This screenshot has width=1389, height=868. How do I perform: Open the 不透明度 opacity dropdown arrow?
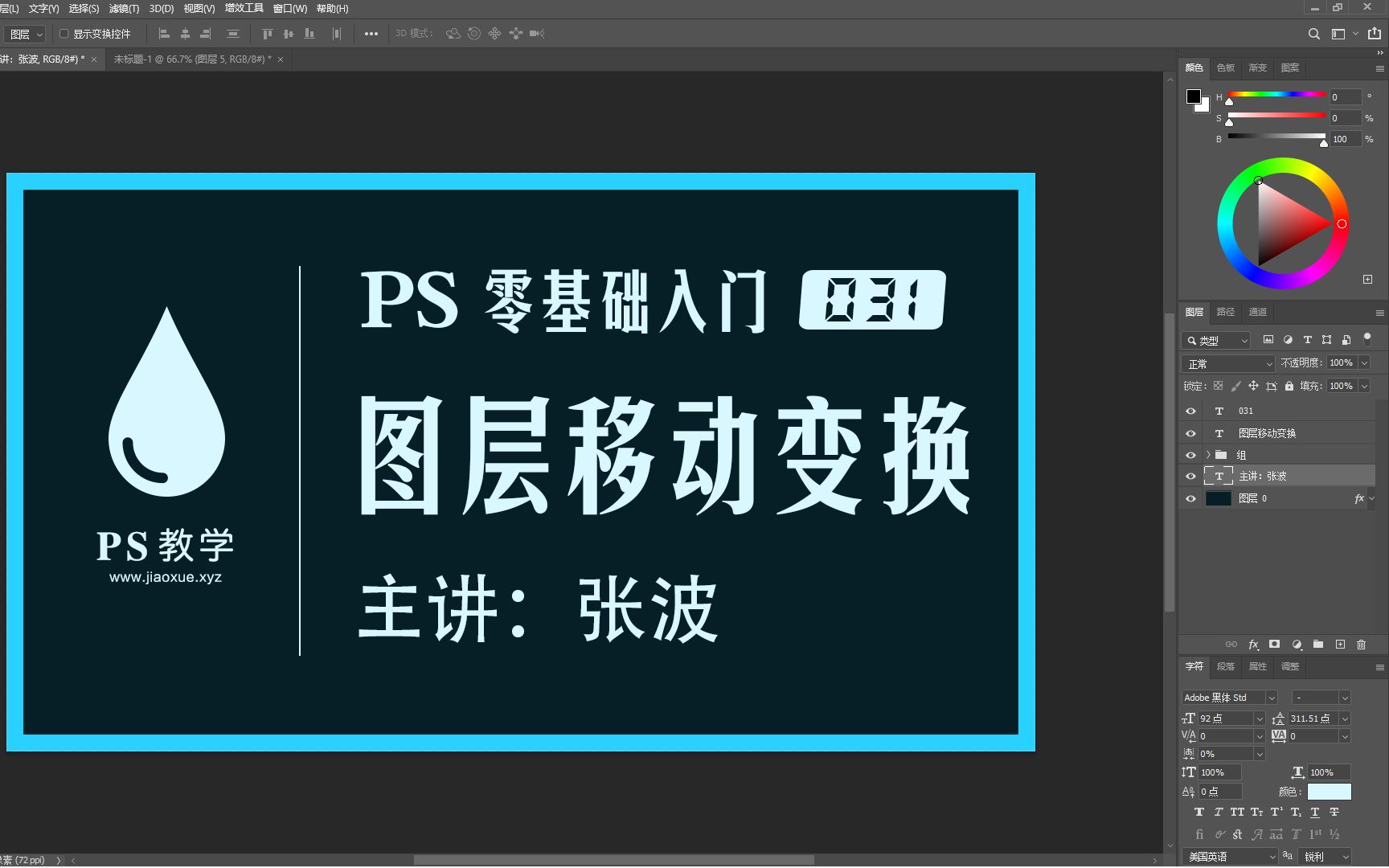(x=1364, y=363)
